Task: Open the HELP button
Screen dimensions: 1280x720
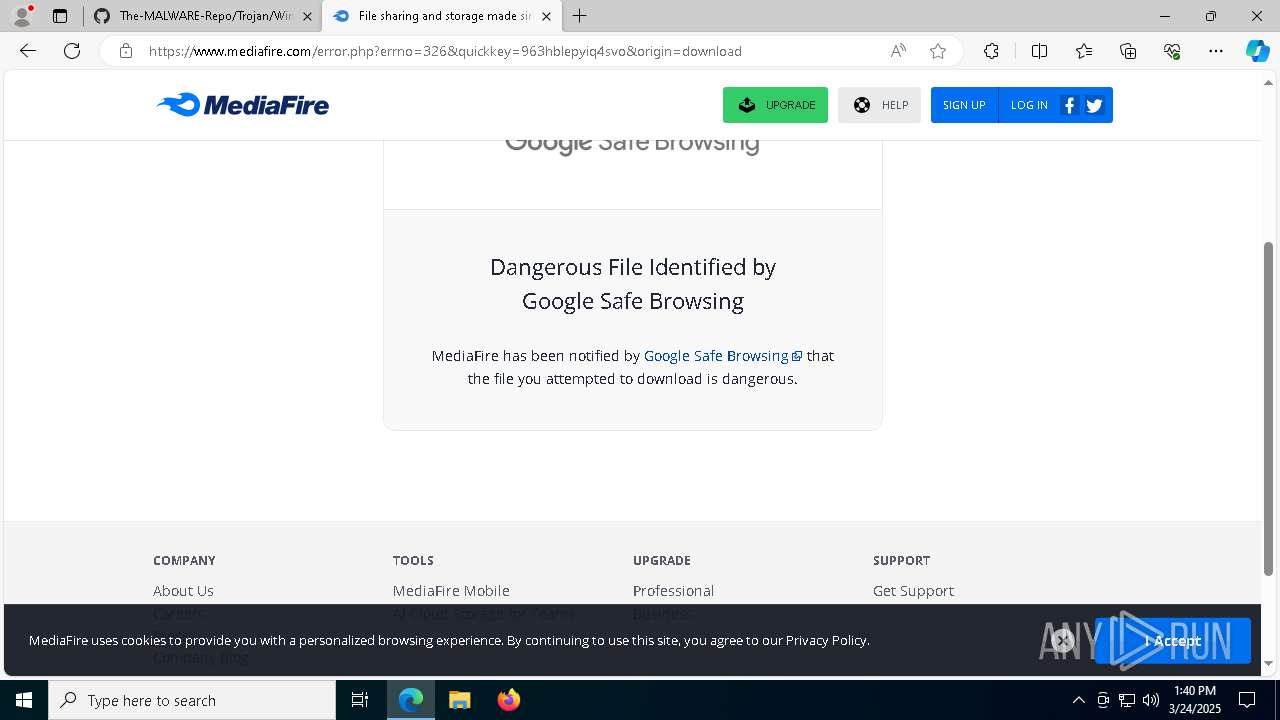Action: click(x=879, y=105)
